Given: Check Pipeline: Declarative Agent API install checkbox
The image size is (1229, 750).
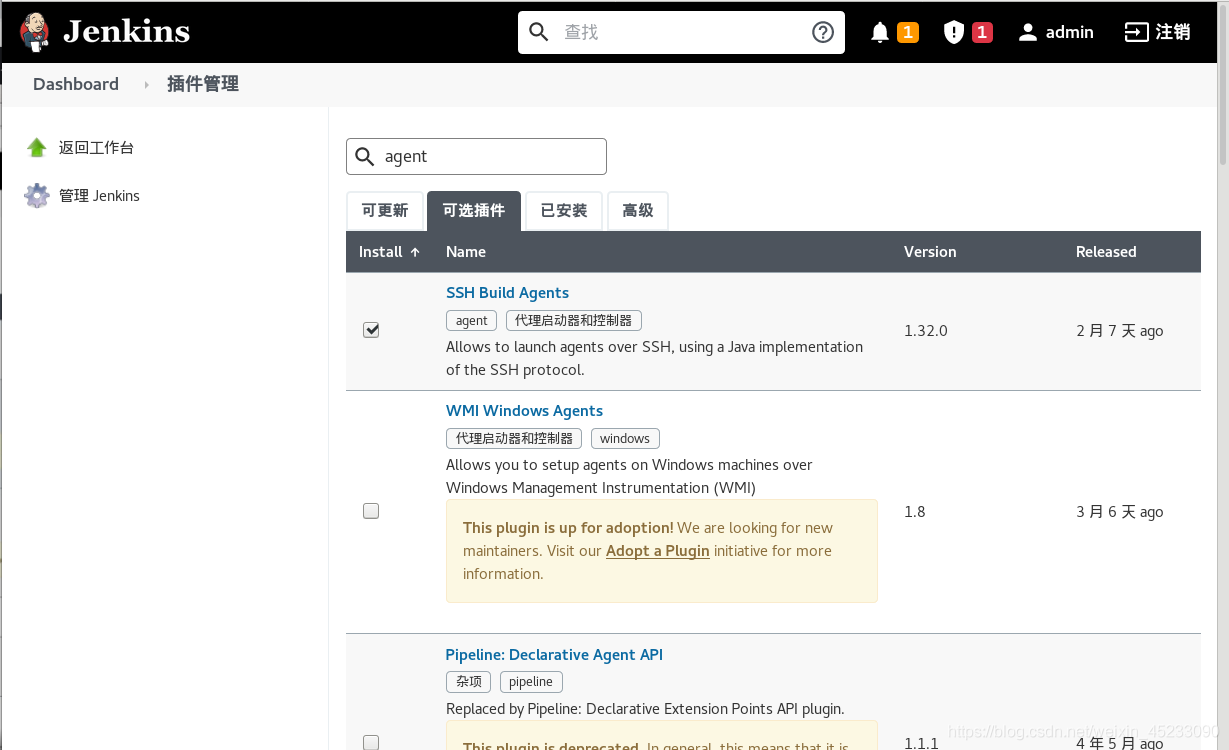Looking at the screenshot, I should [371, 743].
